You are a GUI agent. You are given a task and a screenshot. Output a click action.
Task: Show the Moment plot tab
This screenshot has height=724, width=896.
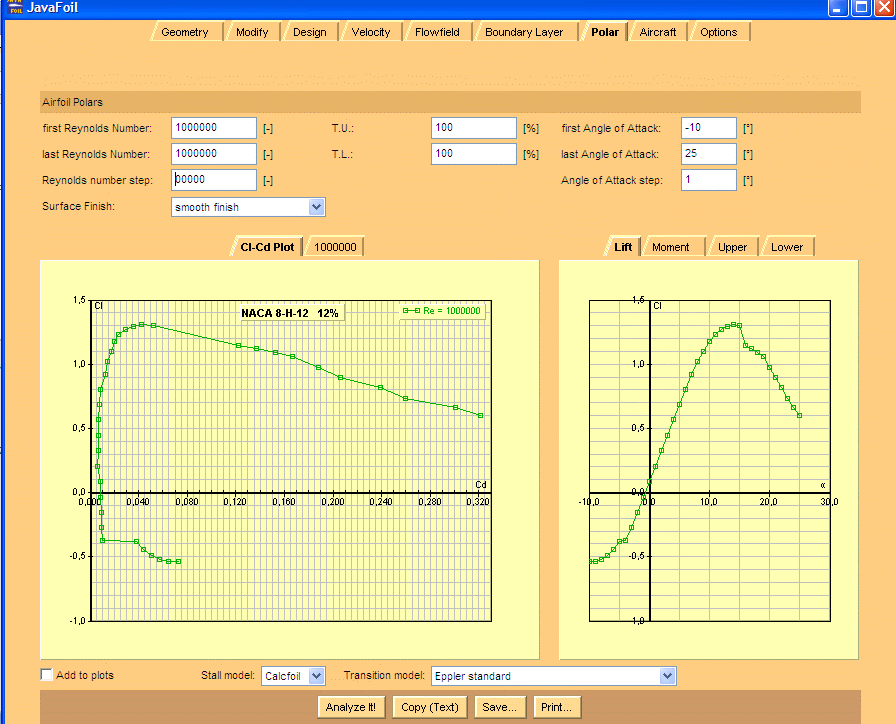click(x=670, y=247)
